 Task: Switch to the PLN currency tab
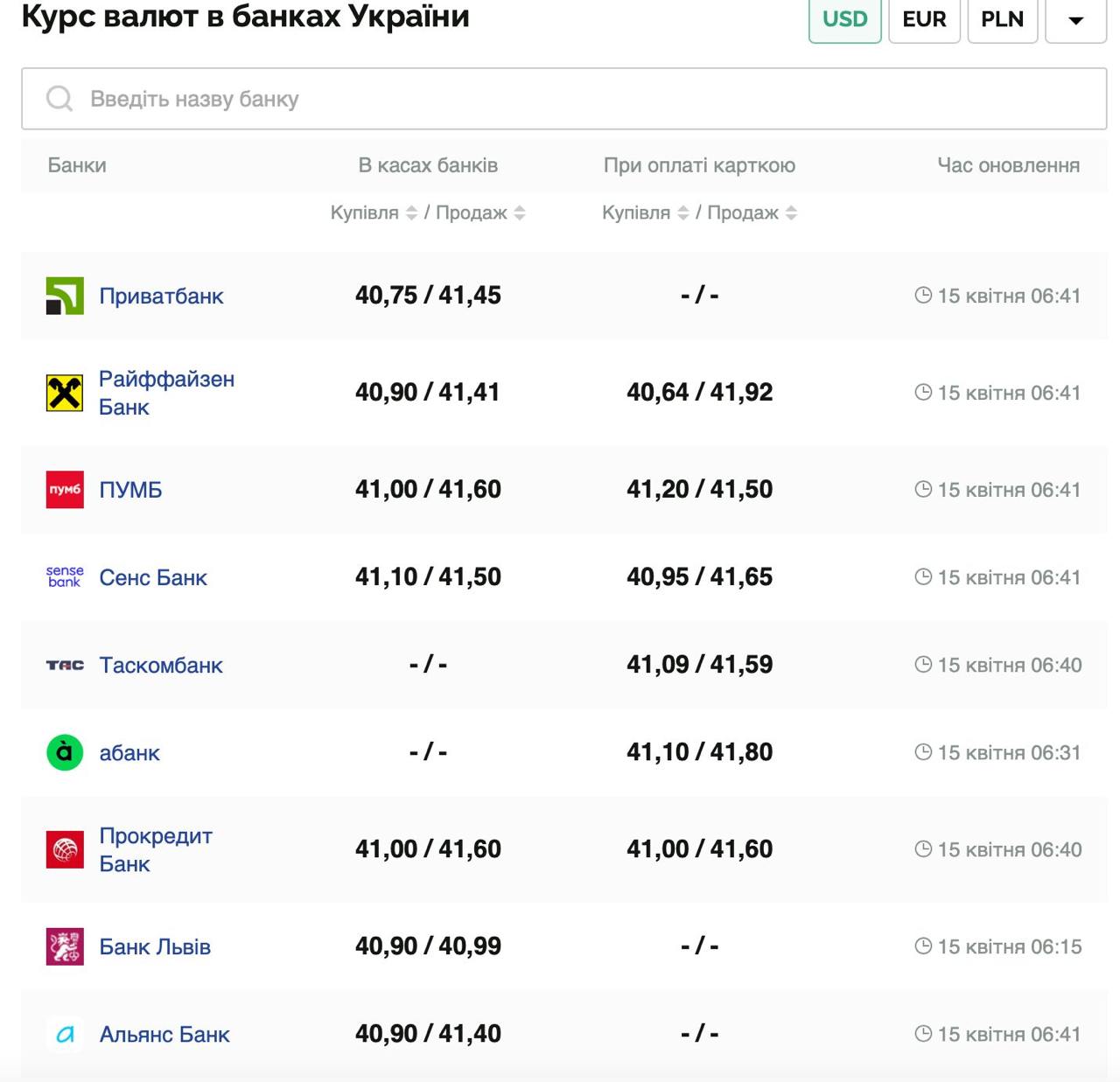click(1002, 19)
